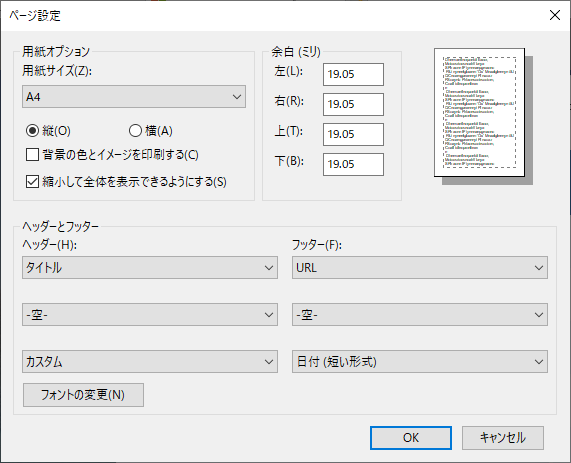571x463 pixels.
Task: Open the header カスタム dropdown
Action: pyautogui.click(x=150, y=361)
